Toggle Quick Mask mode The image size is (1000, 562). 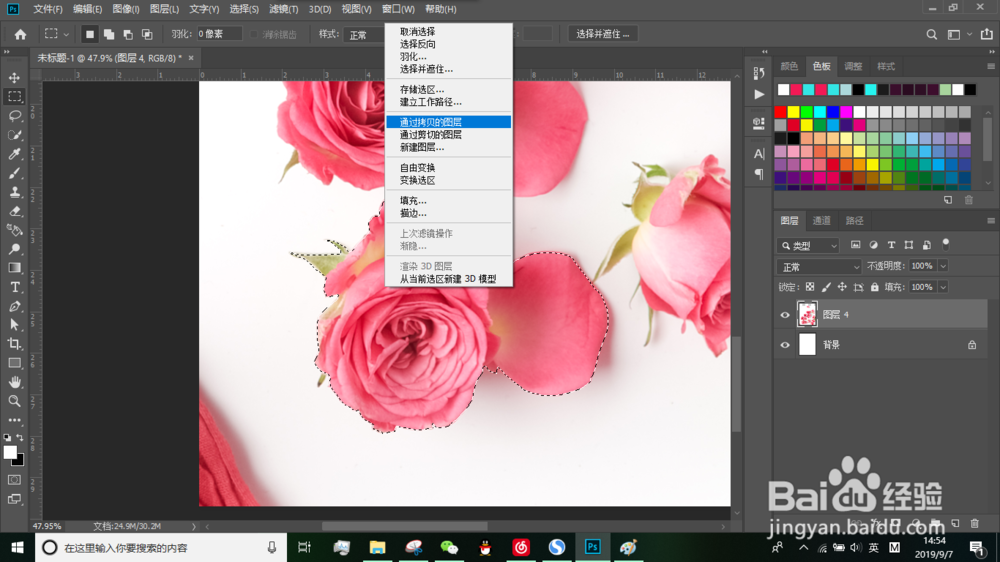click(14, 480)
